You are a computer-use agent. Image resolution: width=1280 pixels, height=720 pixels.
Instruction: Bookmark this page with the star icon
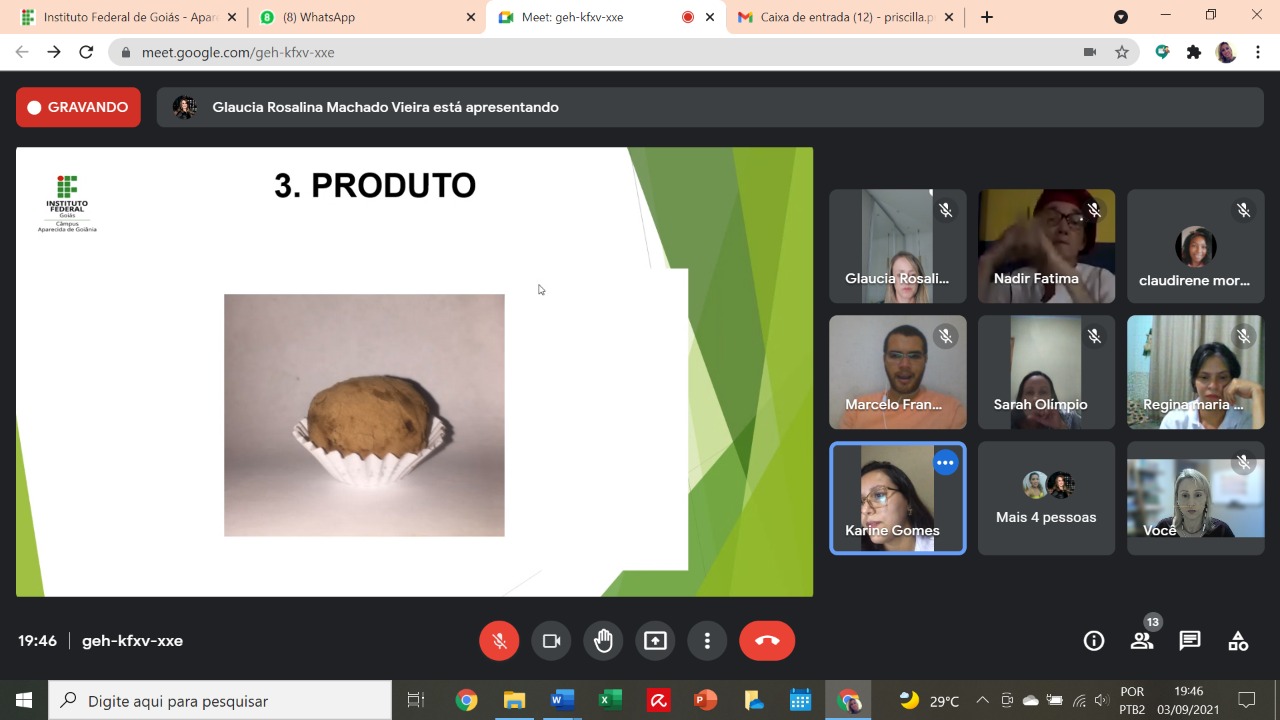pyautogui.click(x=1122, y=52)
